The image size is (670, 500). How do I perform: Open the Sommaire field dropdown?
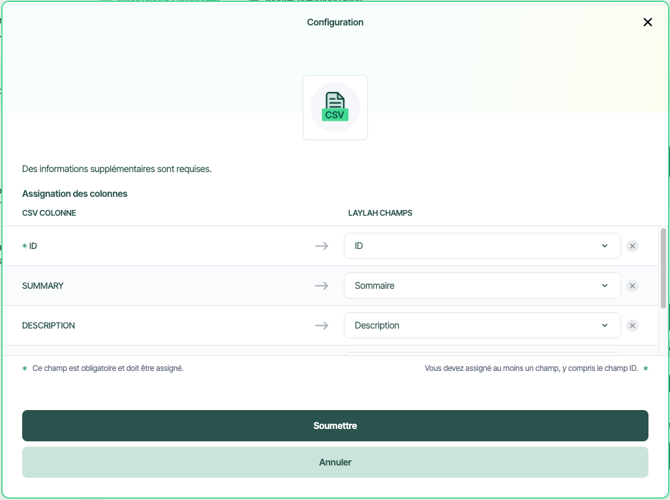tap(482, 285)
